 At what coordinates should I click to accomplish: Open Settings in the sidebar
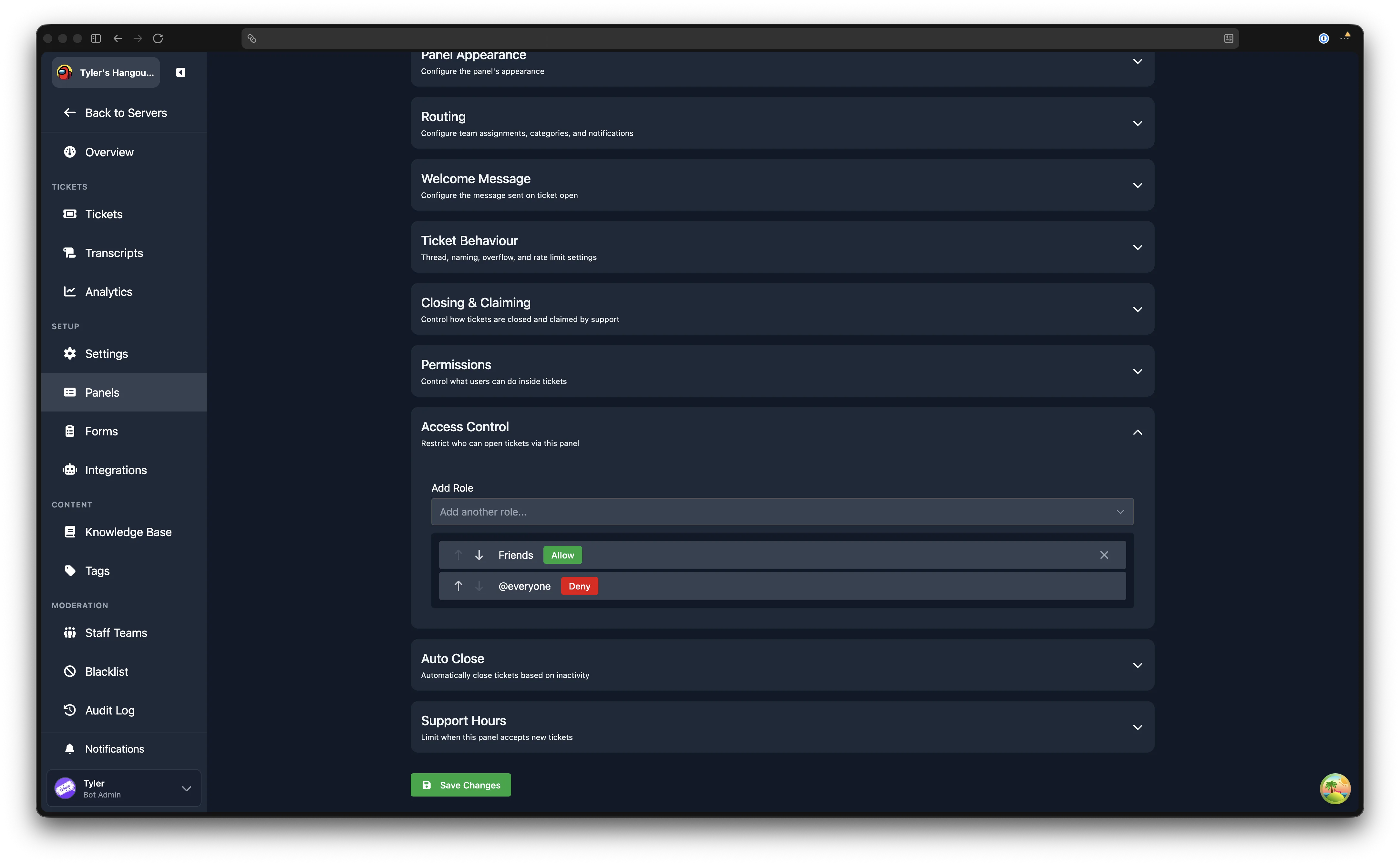(x=124, y=354)
